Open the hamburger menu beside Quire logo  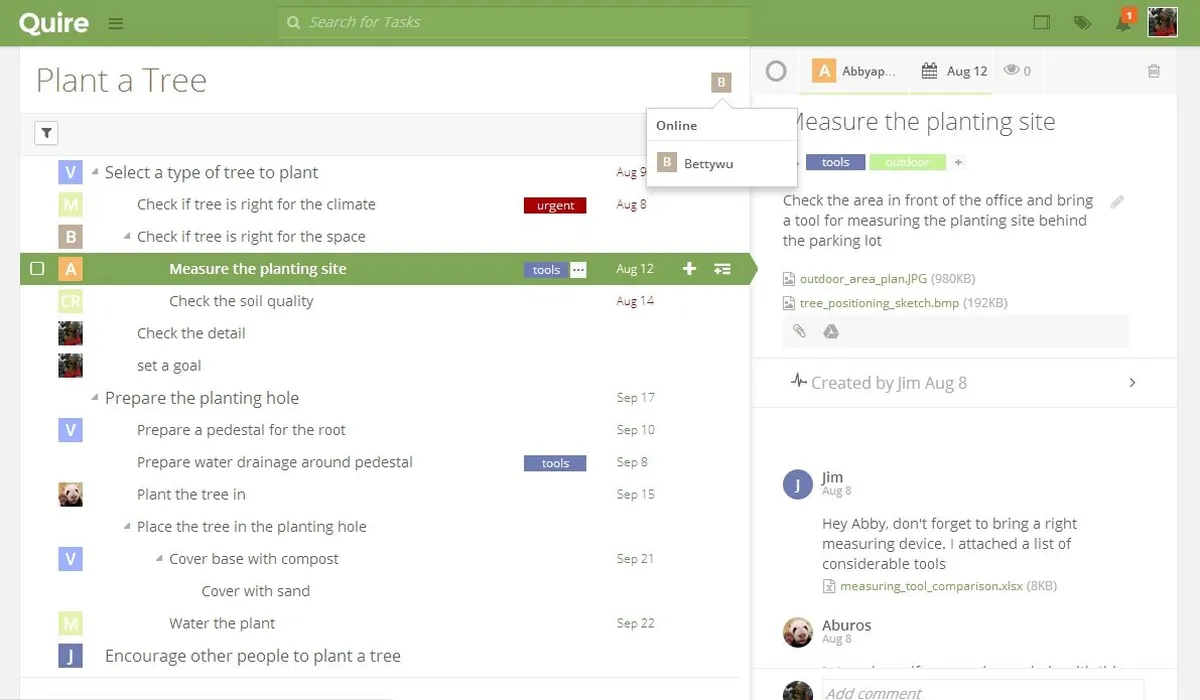tap(116, 22)
